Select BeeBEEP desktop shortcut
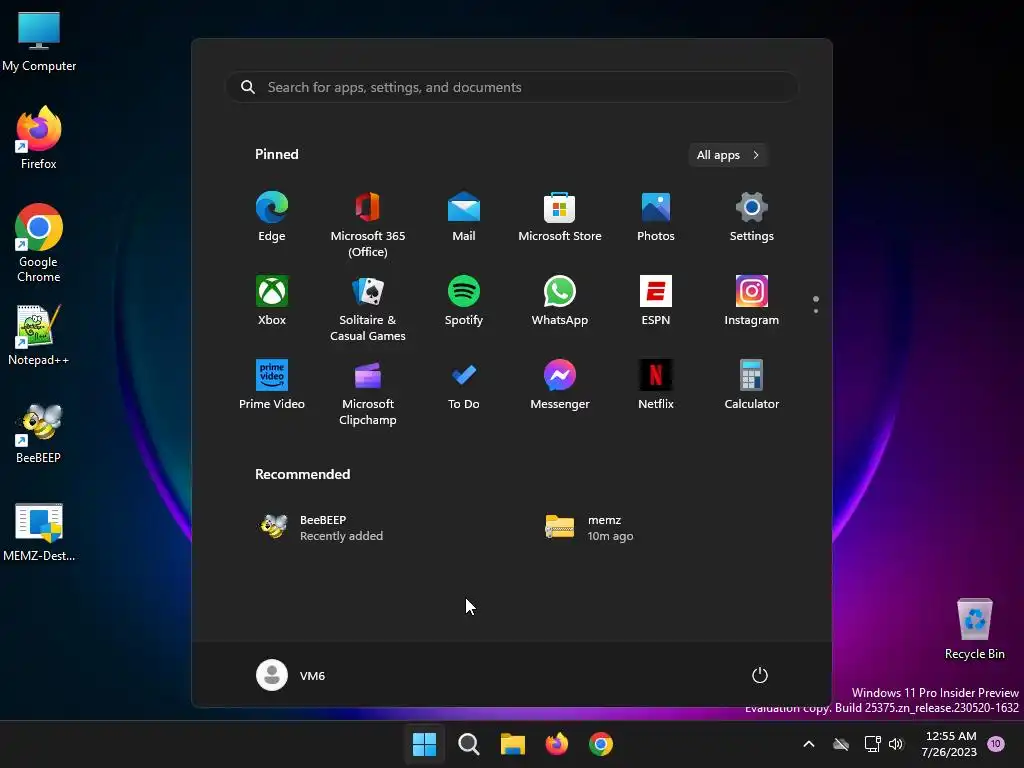 (x=39, y=433)
